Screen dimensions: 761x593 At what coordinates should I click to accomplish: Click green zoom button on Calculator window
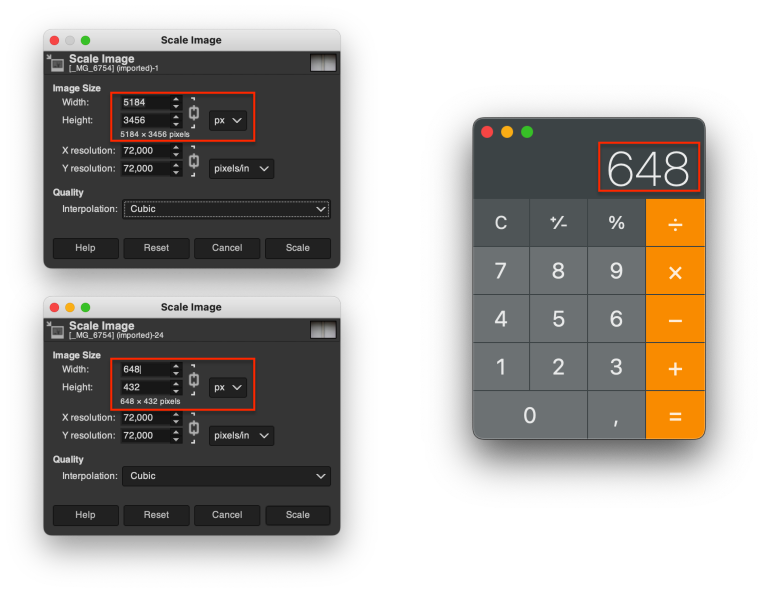(527, 132)
